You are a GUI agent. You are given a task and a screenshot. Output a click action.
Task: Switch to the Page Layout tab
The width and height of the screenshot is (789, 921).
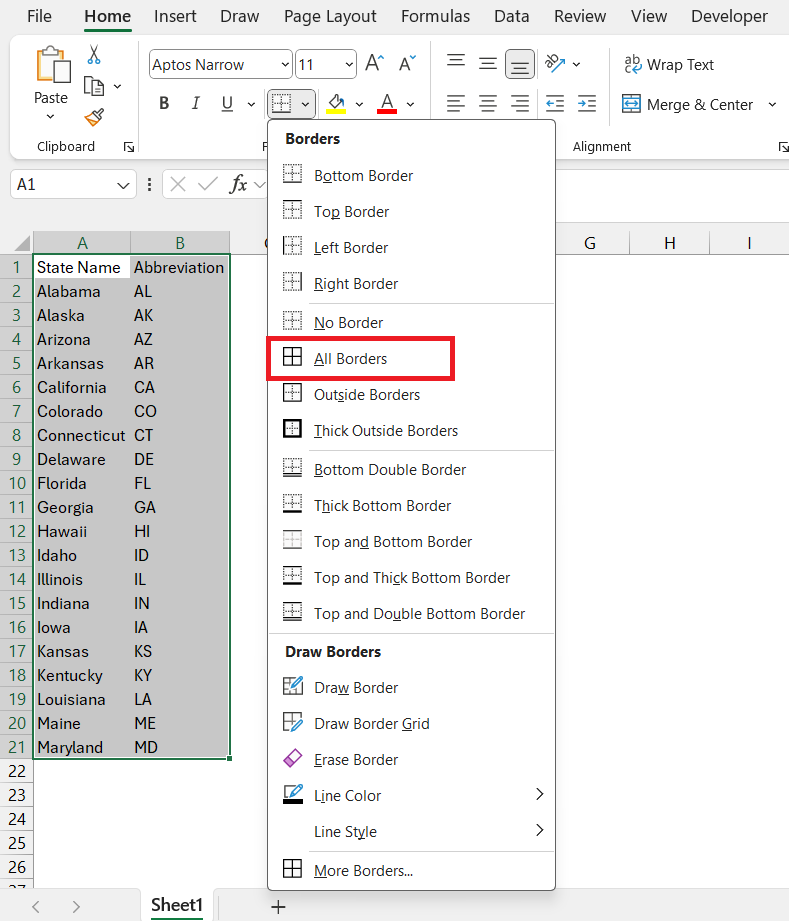[330, 16]
